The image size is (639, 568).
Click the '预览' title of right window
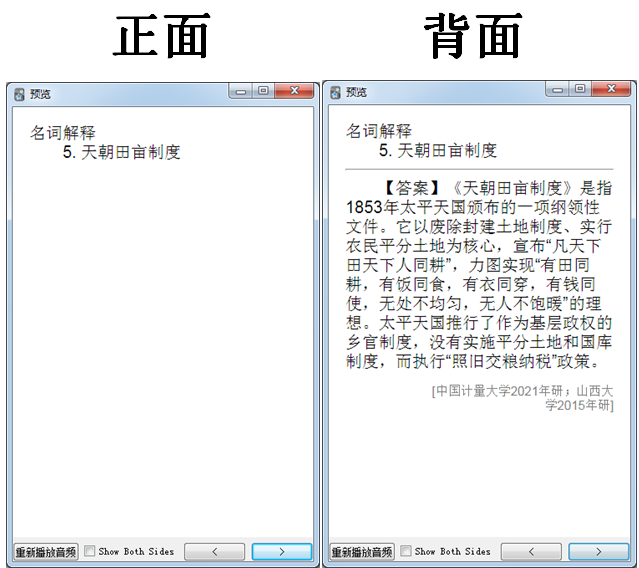pyautogui.click(x=356, y=92)
